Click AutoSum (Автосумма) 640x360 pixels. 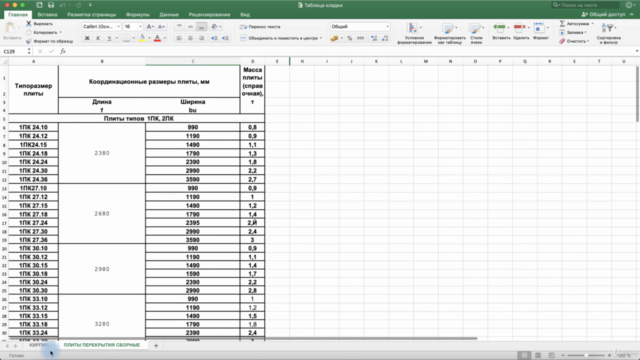(576, 24)
